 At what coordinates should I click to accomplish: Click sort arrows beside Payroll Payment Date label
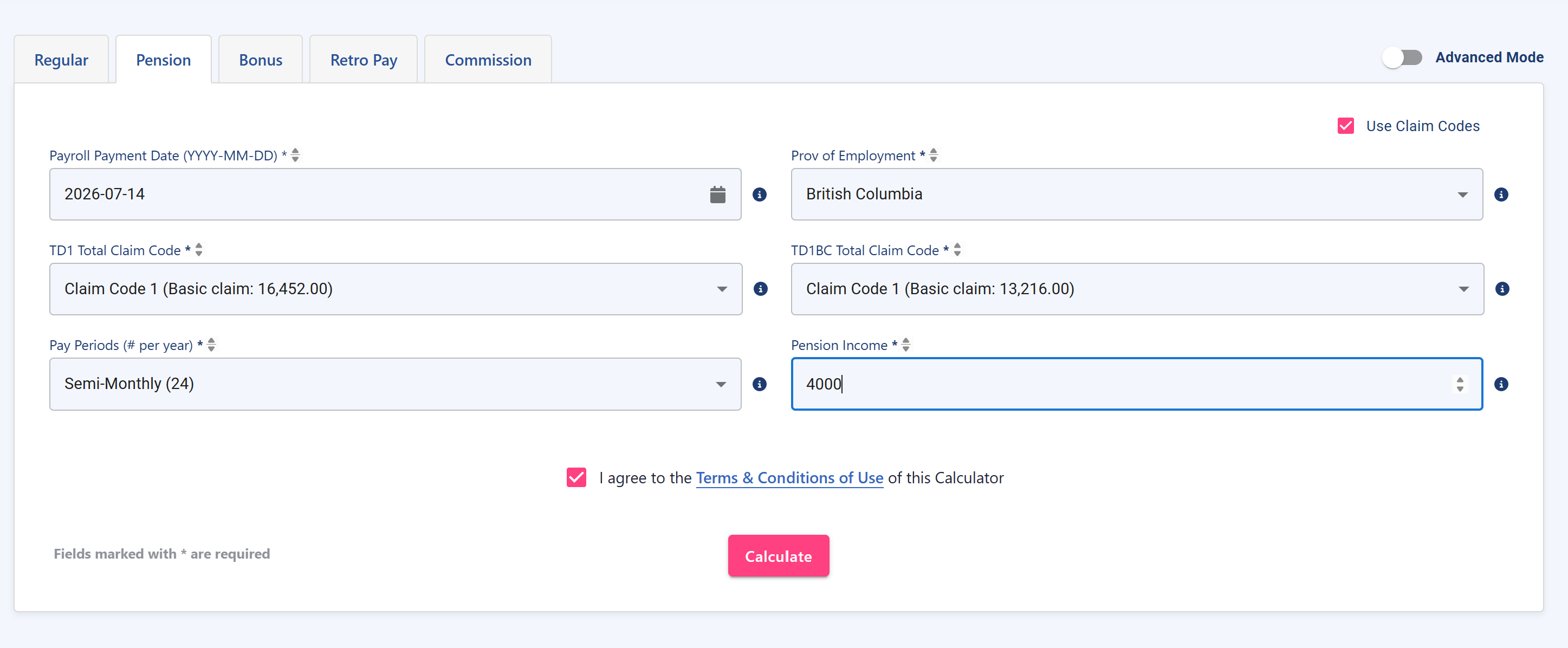click(x=295, y=155)
